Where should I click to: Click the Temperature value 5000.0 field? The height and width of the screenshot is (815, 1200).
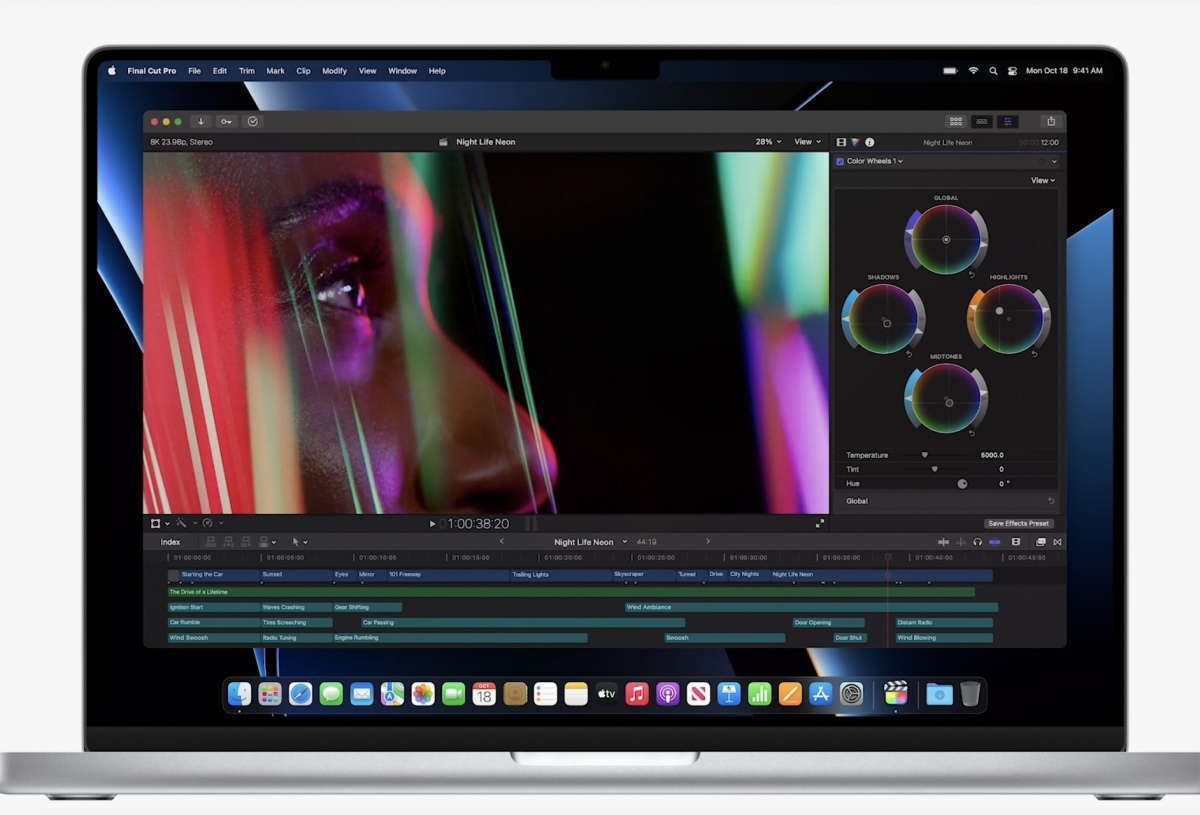[991, 455]
